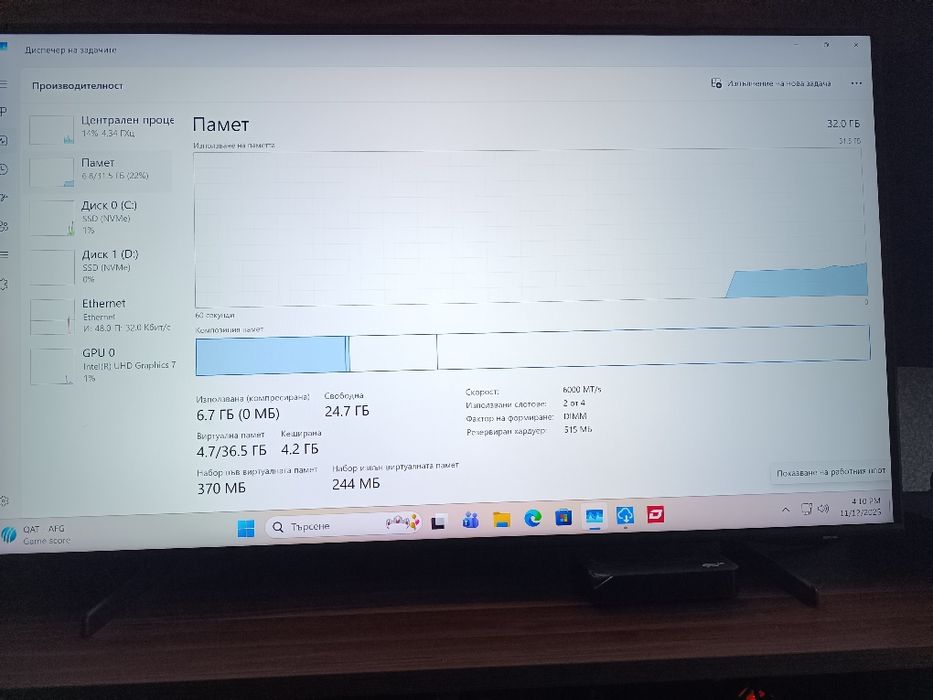Click the memory usage graph
Screen dimensions: 933x700
click(x=530, y=228)
